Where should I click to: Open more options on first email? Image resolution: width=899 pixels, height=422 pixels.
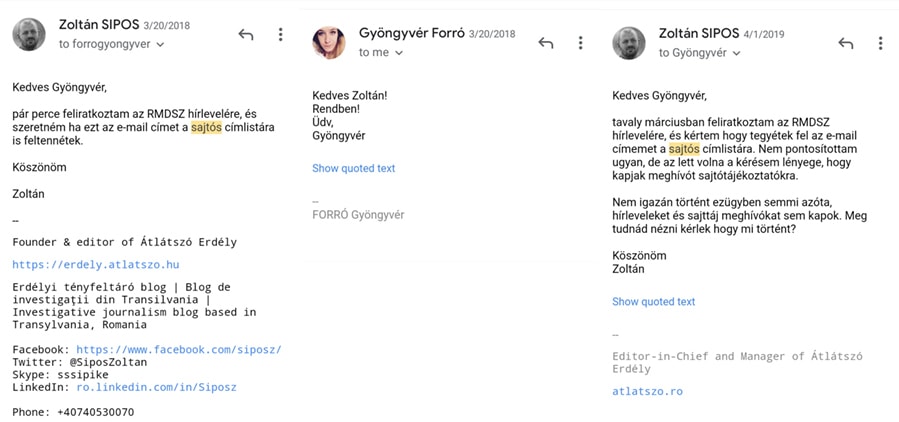click(280, 34)
